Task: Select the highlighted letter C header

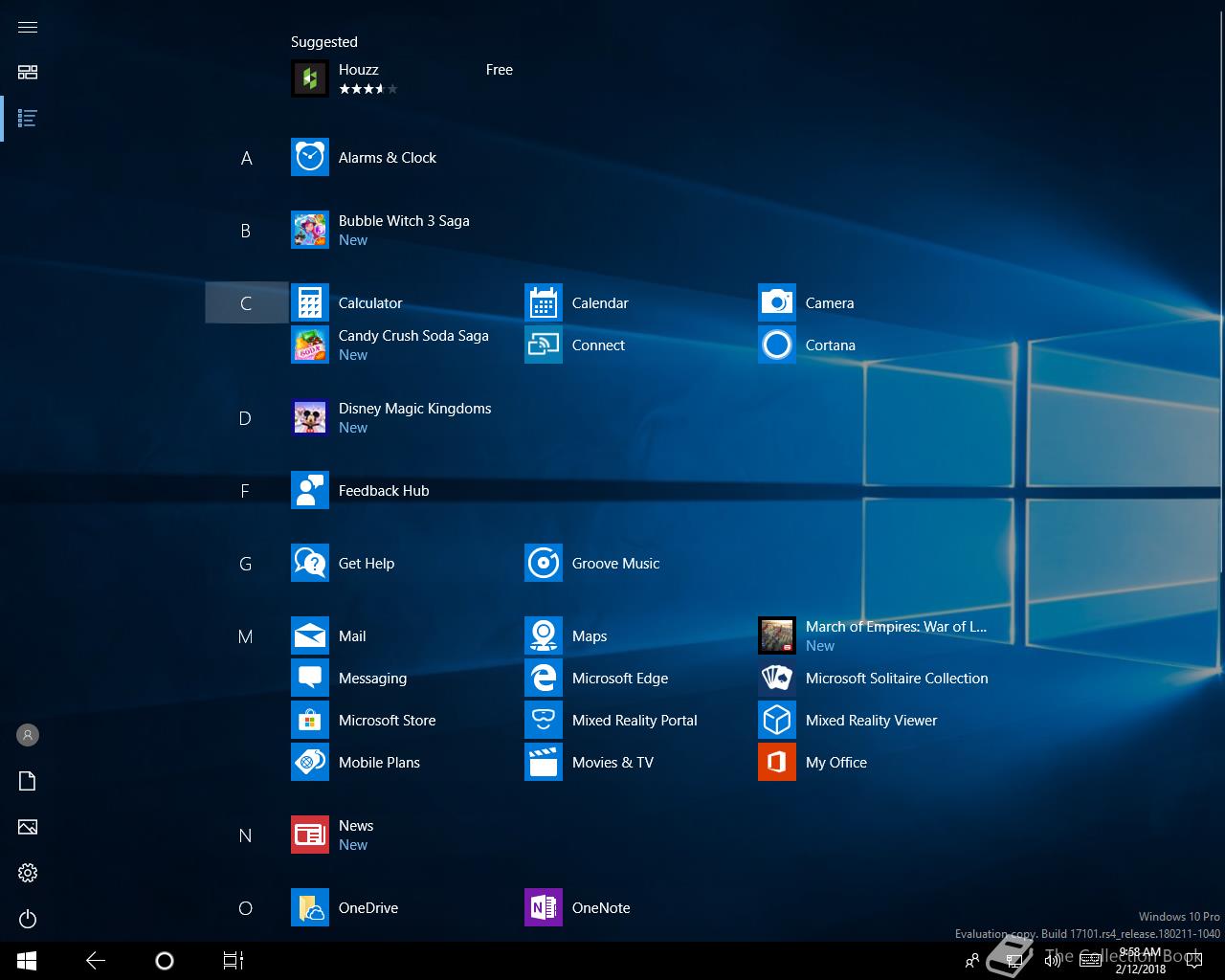Action: (x=246, y=302)
